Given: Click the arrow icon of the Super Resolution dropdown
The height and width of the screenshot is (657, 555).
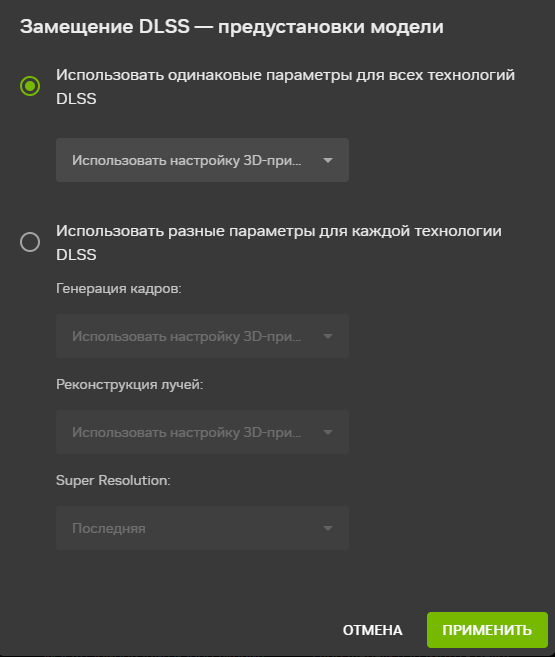Looking at the screenshot, I should pyautogui.click(x=328, y=528).
